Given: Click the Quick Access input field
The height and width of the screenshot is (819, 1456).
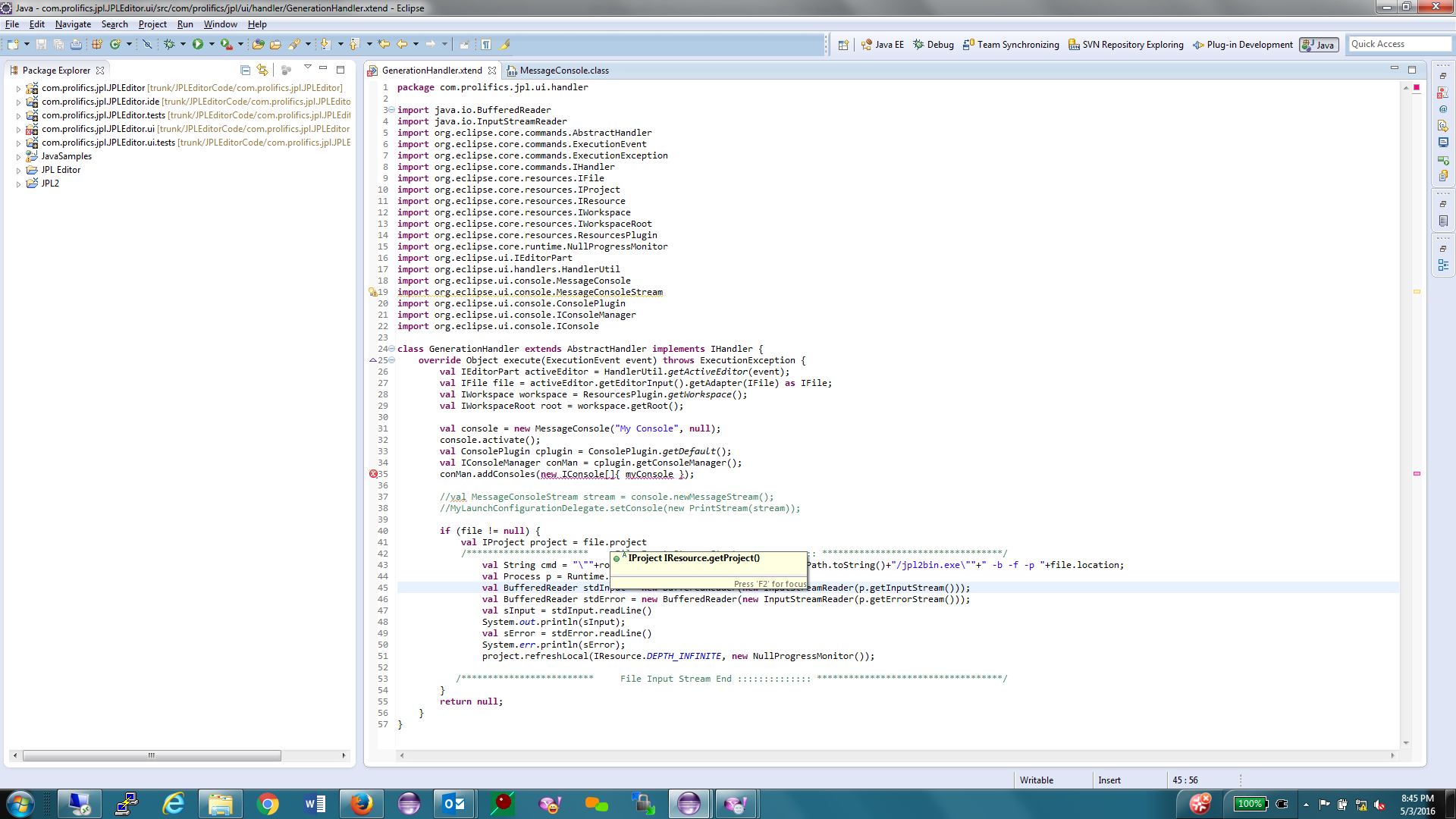Looking at the screenshot, I should point(1391,44).
